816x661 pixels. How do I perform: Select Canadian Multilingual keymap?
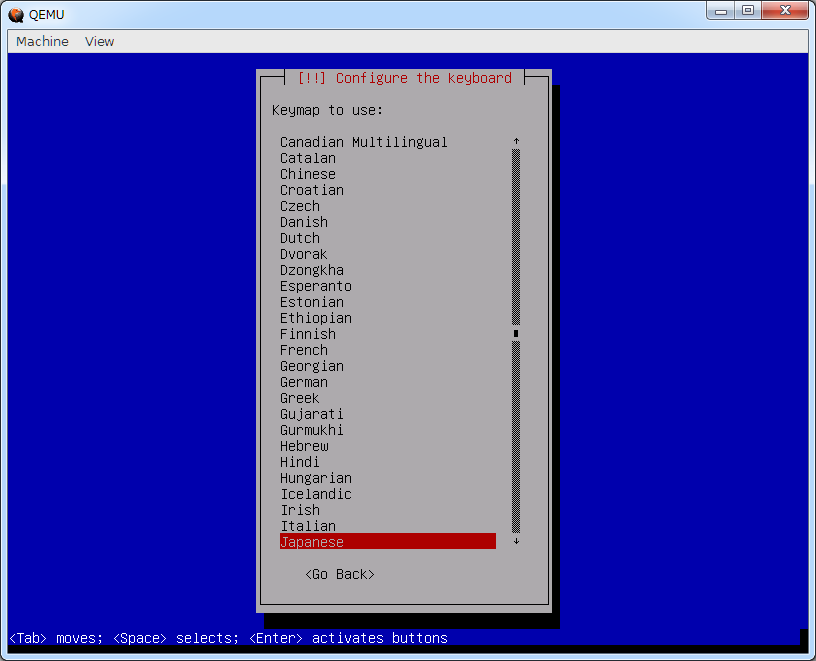[x=388, y=142]
